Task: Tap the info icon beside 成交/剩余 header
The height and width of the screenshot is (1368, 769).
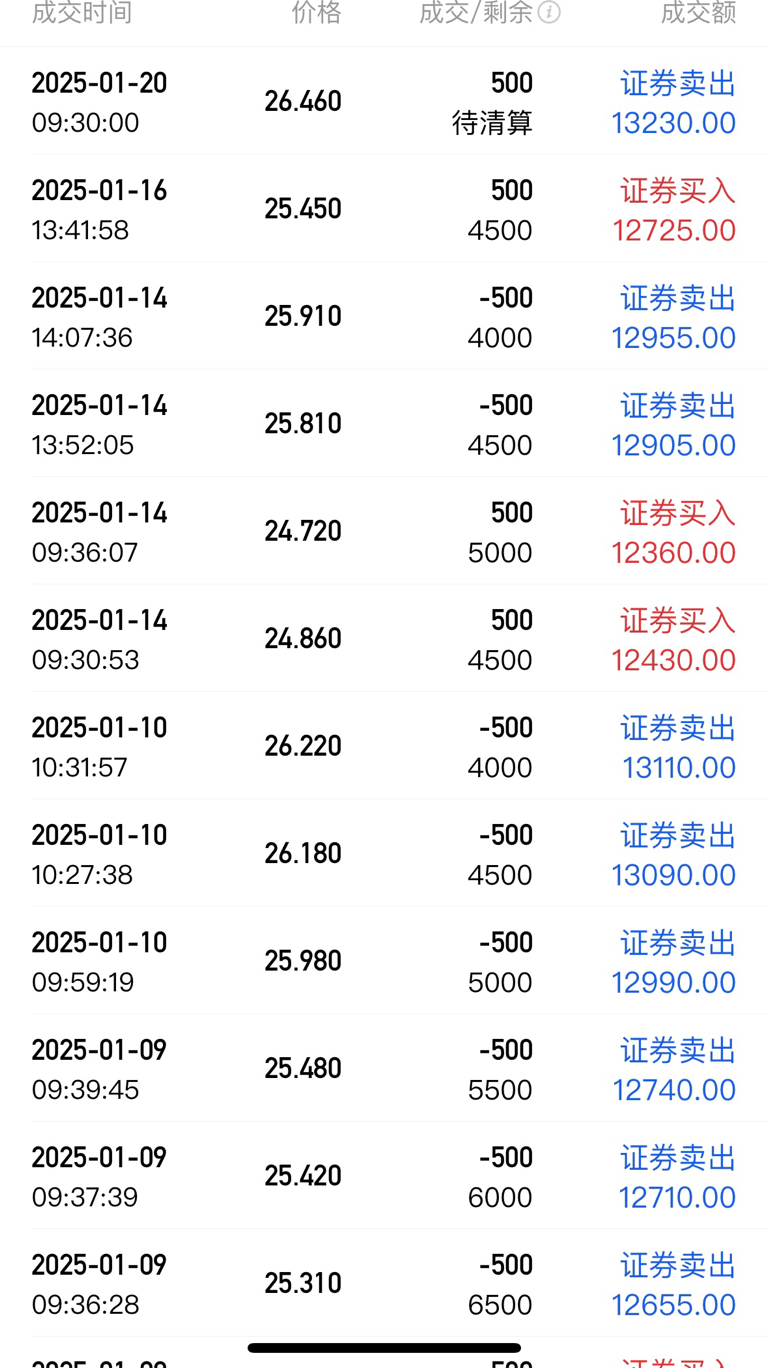Action: [549, 13]
